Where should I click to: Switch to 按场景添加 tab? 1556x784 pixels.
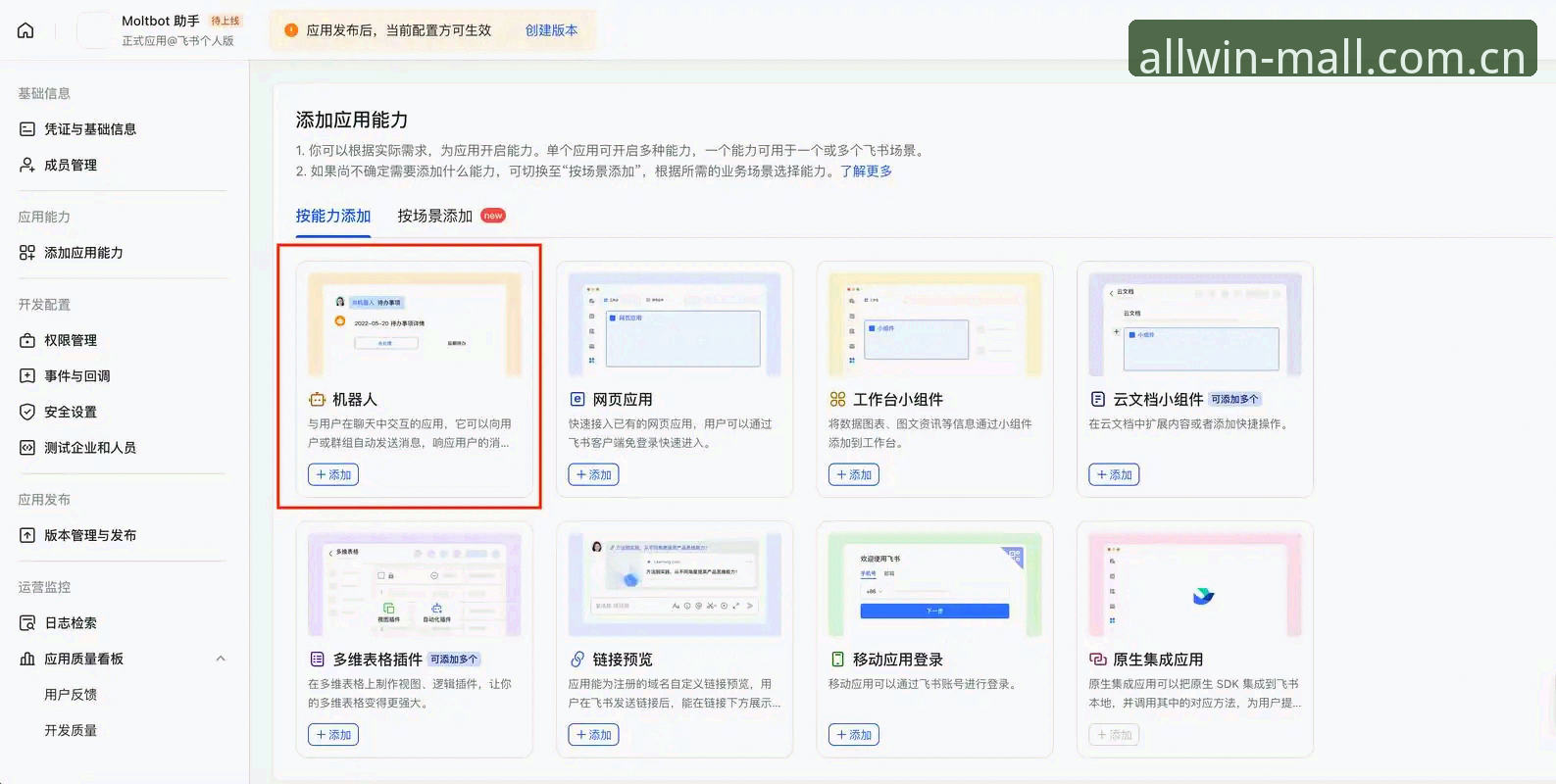(435, 216)
